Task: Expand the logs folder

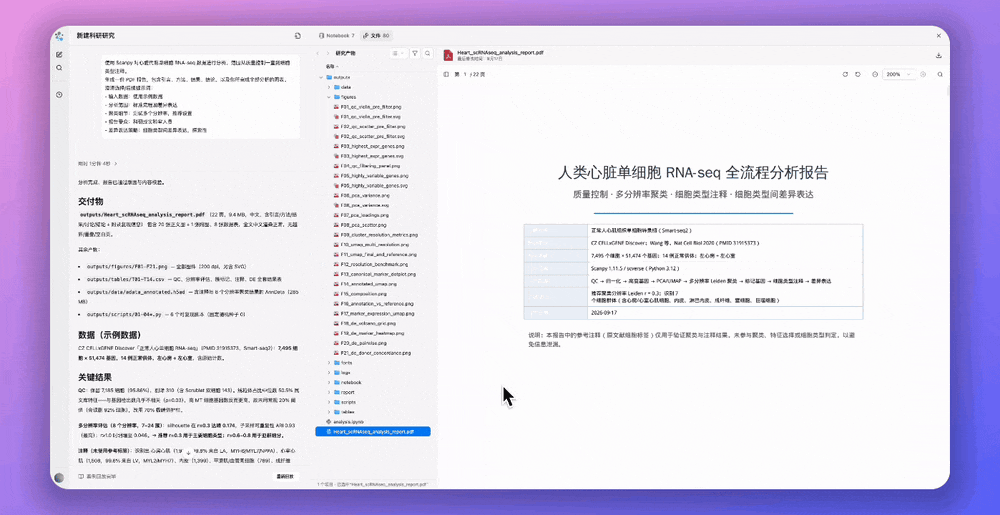Action: [x=328, y=372]
